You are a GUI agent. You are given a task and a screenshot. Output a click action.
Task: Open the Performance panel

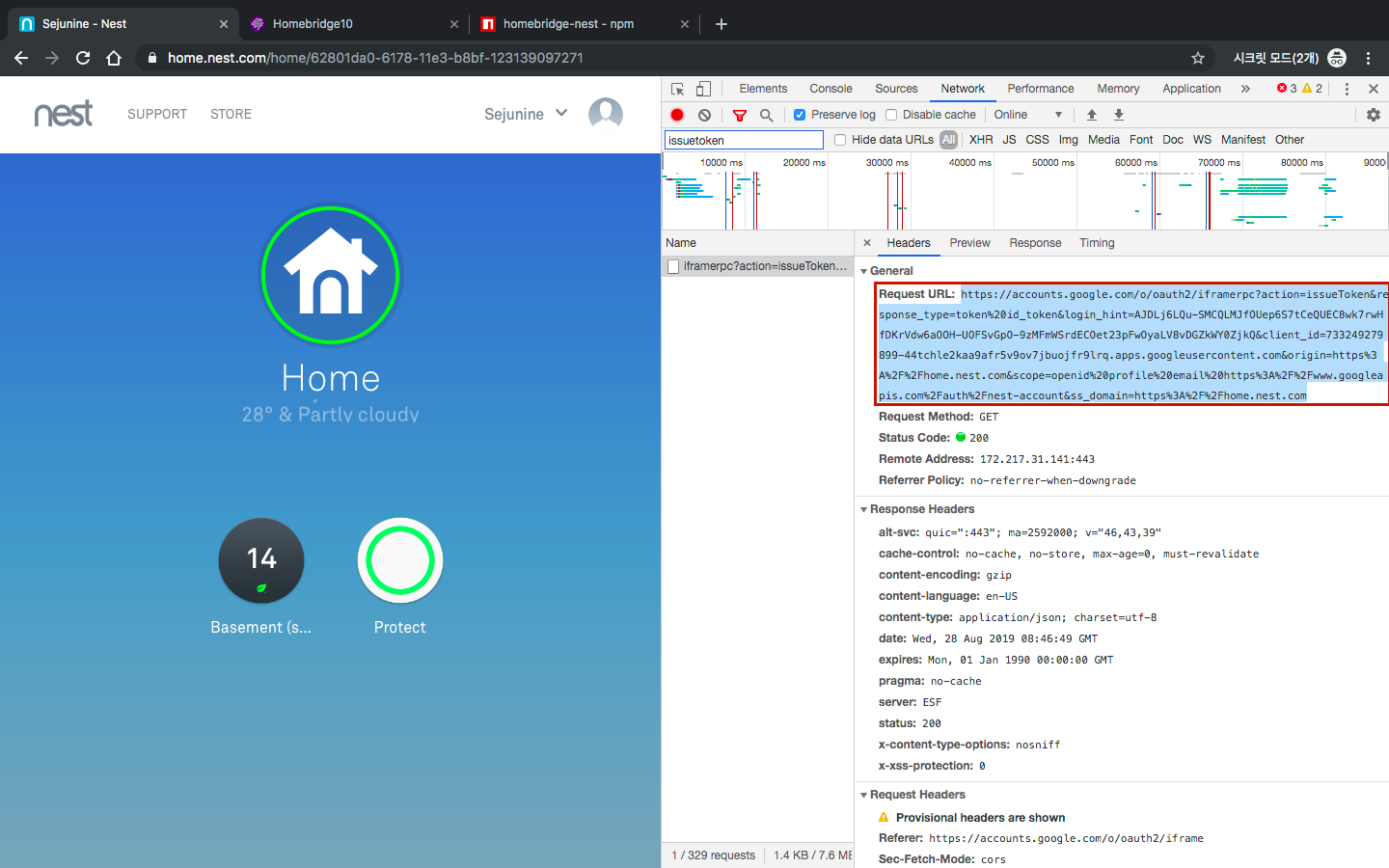pos(1040,89)
